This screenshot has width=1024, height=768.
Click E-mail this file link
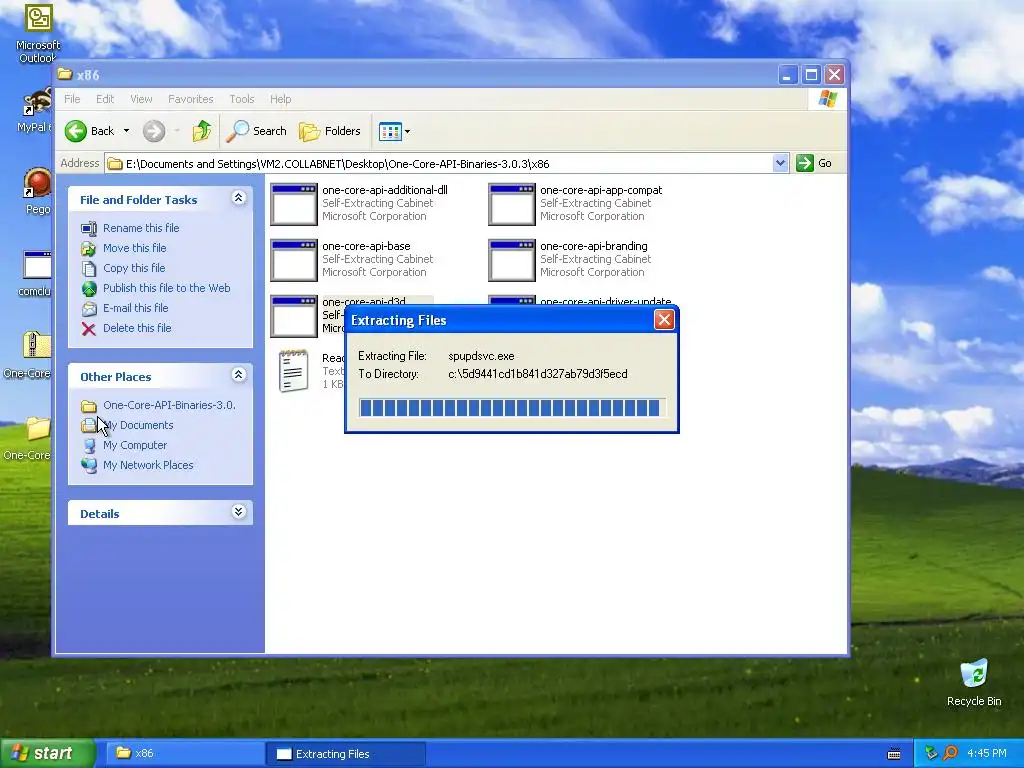pos(136,308)
